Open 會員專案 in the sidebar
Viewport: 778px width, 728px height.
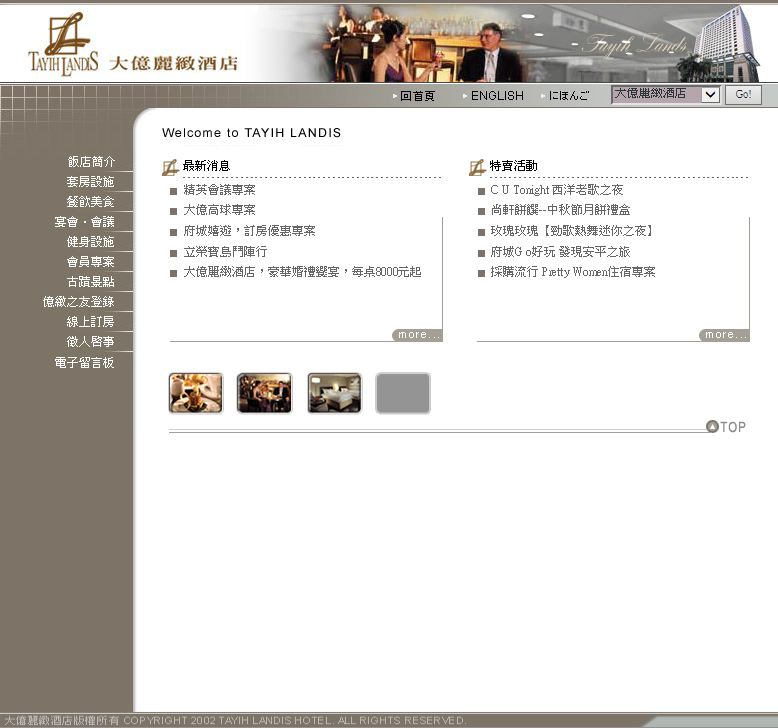coord(91,262)
